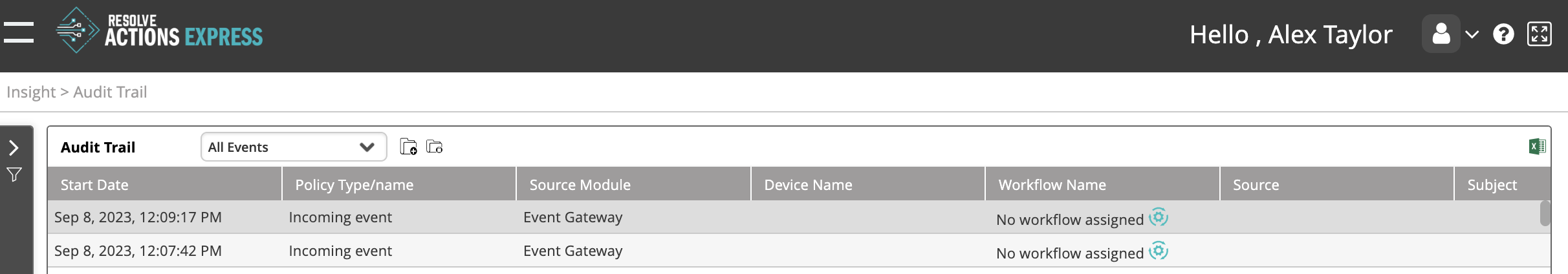Open the hamburger navigation menu
The height and width of the screenshot is (274, 1568).
click(19, 32)
